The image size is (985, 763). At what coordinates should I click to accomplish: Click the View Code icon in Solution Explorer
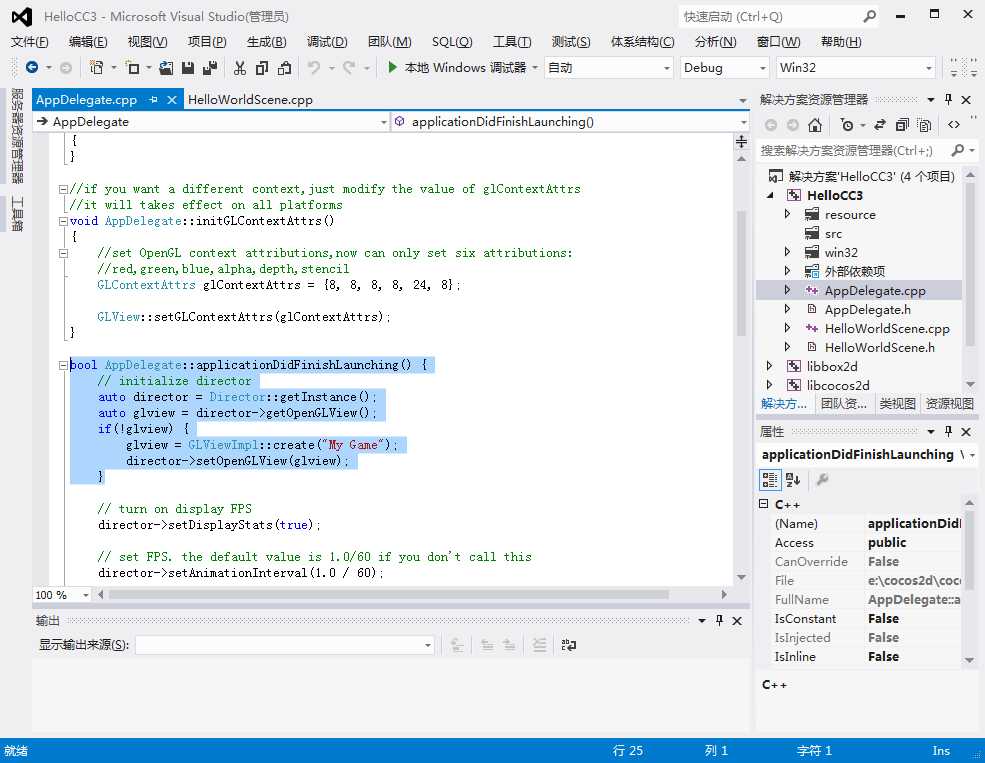[954, 125]
